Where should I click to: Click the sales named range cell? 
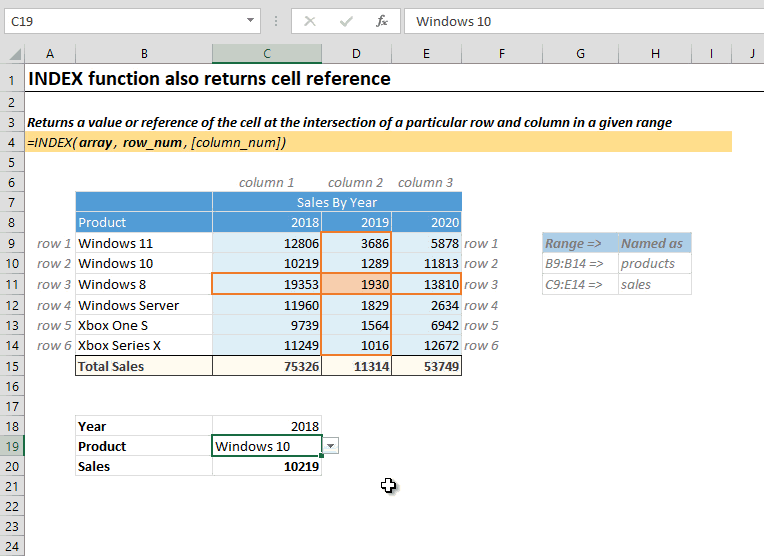(655, 284)
